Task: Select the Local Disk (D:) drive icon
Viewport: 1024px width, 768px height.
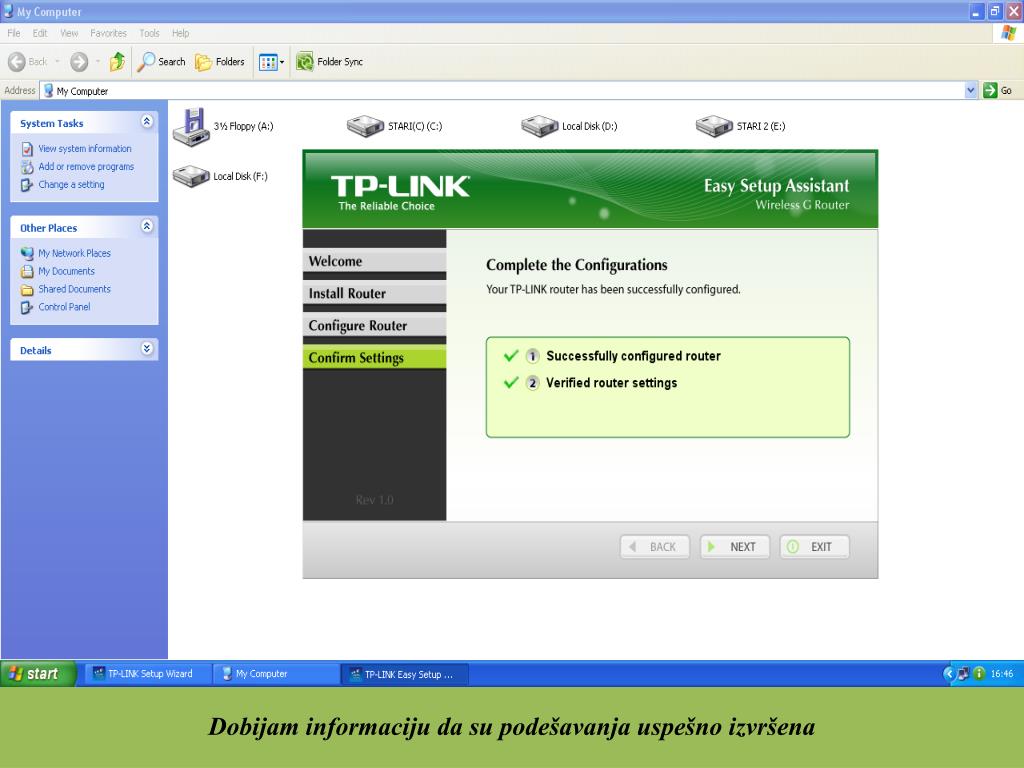Action: (x=539, y=126)
